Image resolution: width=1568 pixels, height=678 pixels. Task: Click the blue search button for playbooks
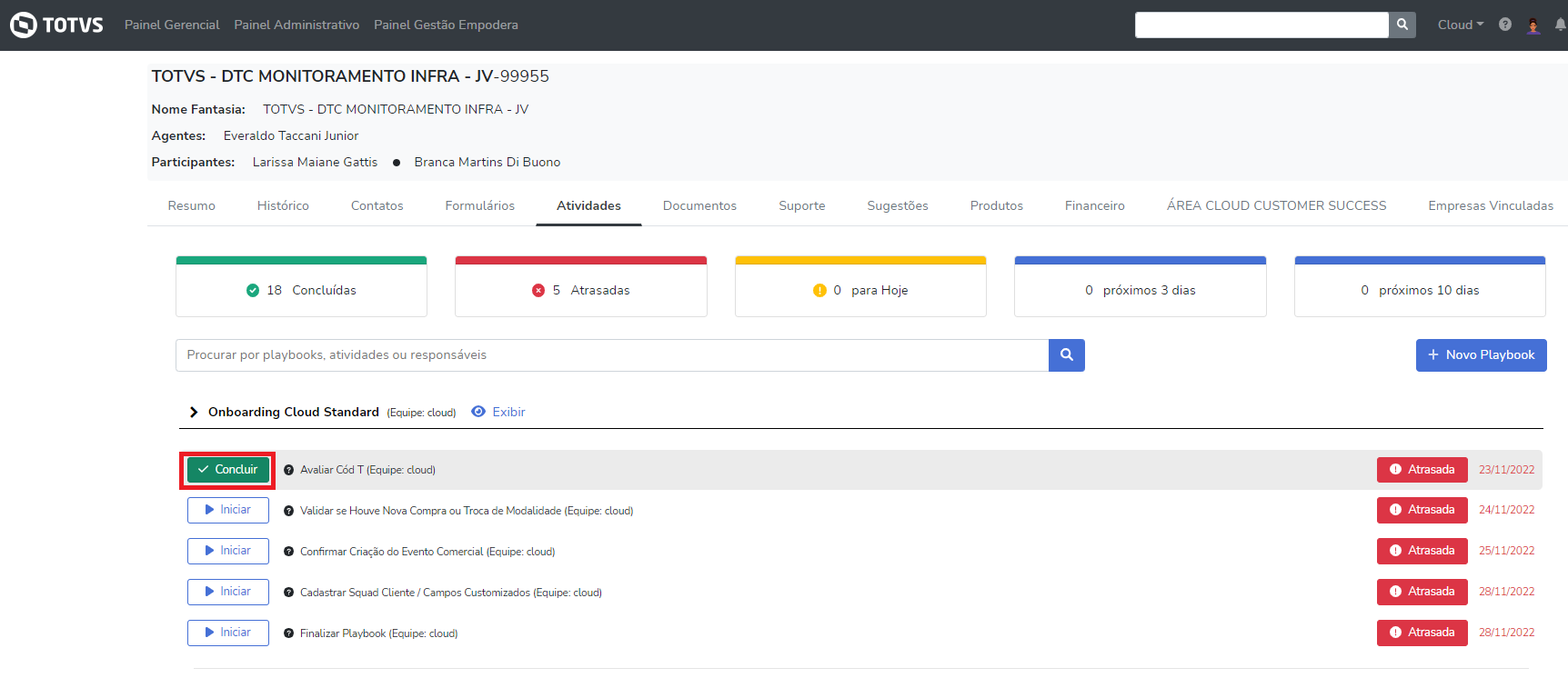point(1067,355)
